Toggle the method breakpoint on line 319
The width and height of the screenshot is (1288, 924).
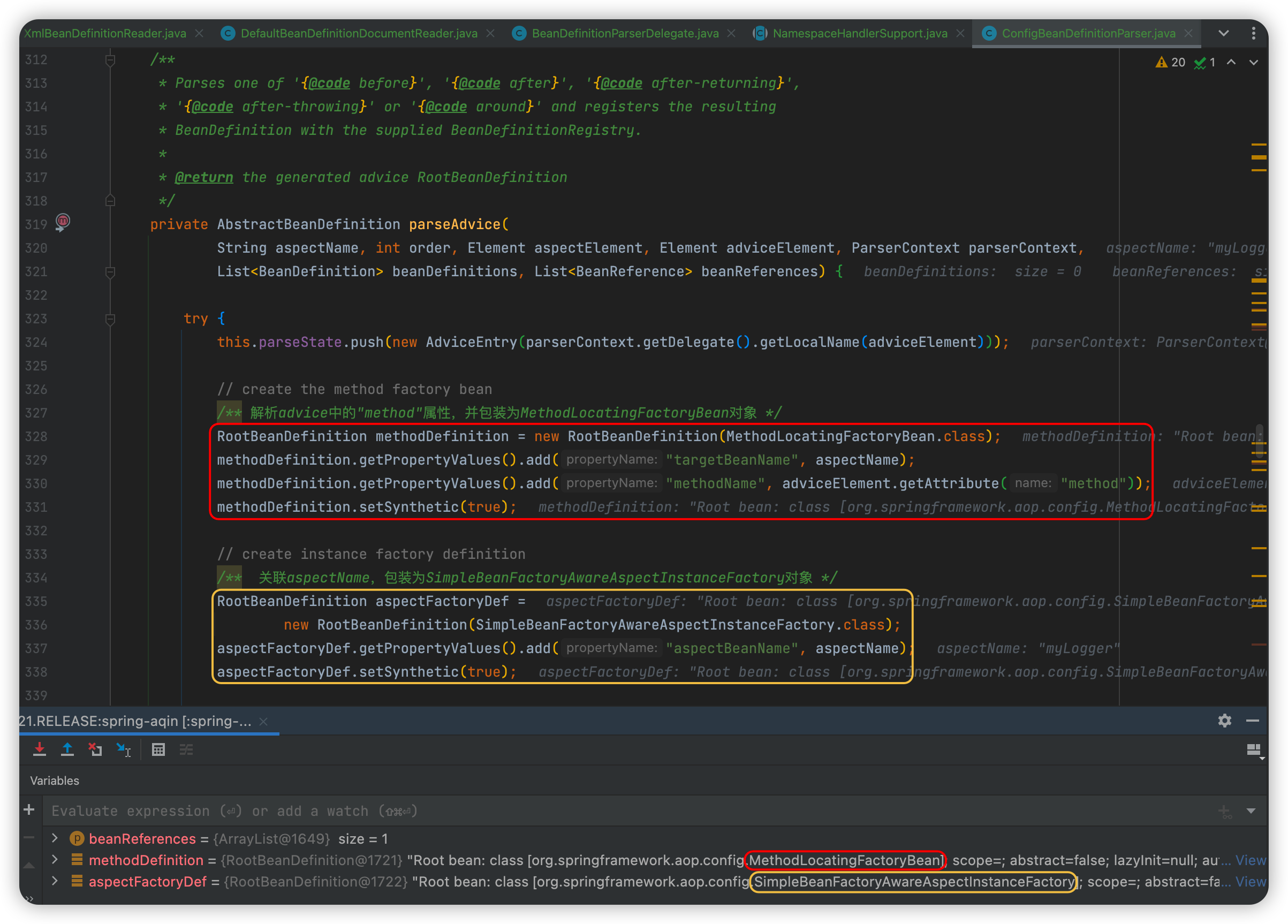click(x=63, y=221)
